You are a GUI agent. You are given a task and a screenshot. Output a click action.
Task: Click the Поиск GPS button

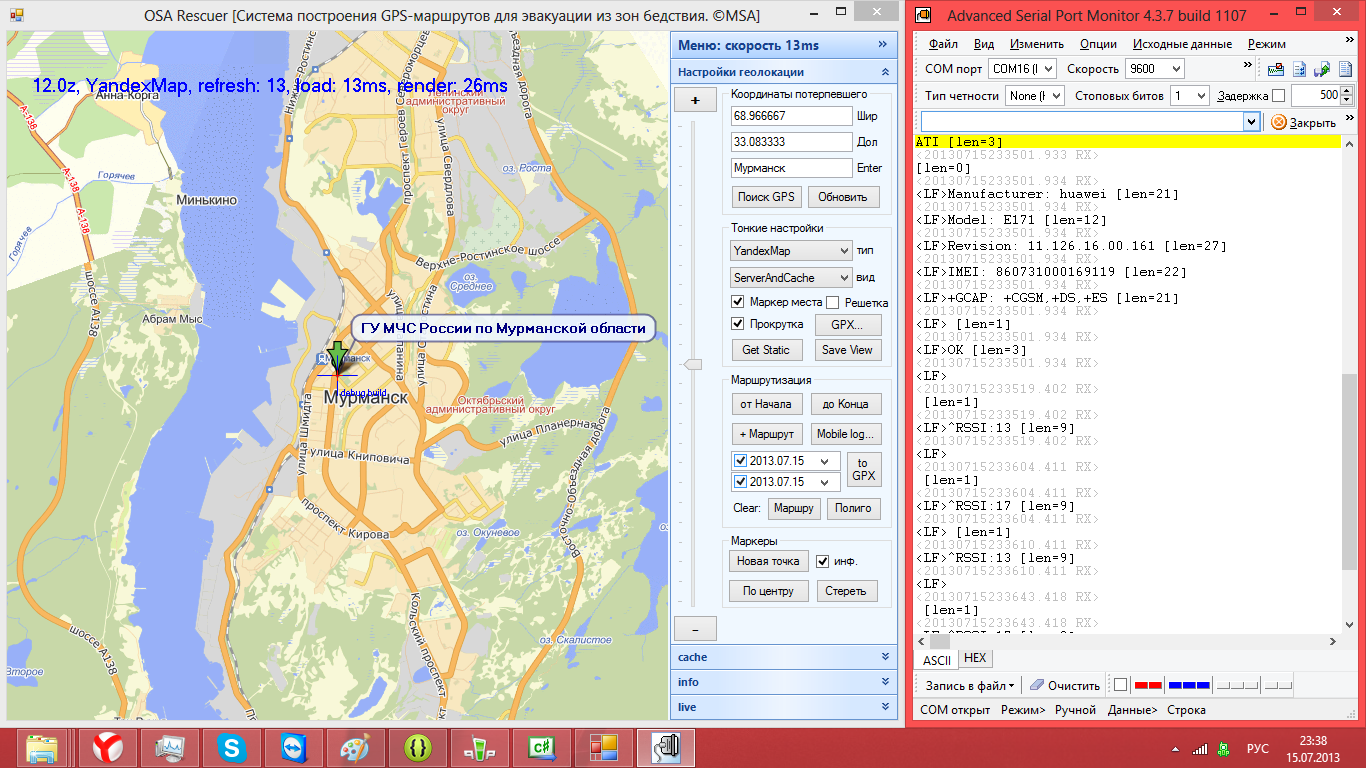click(x=766, y=197)
